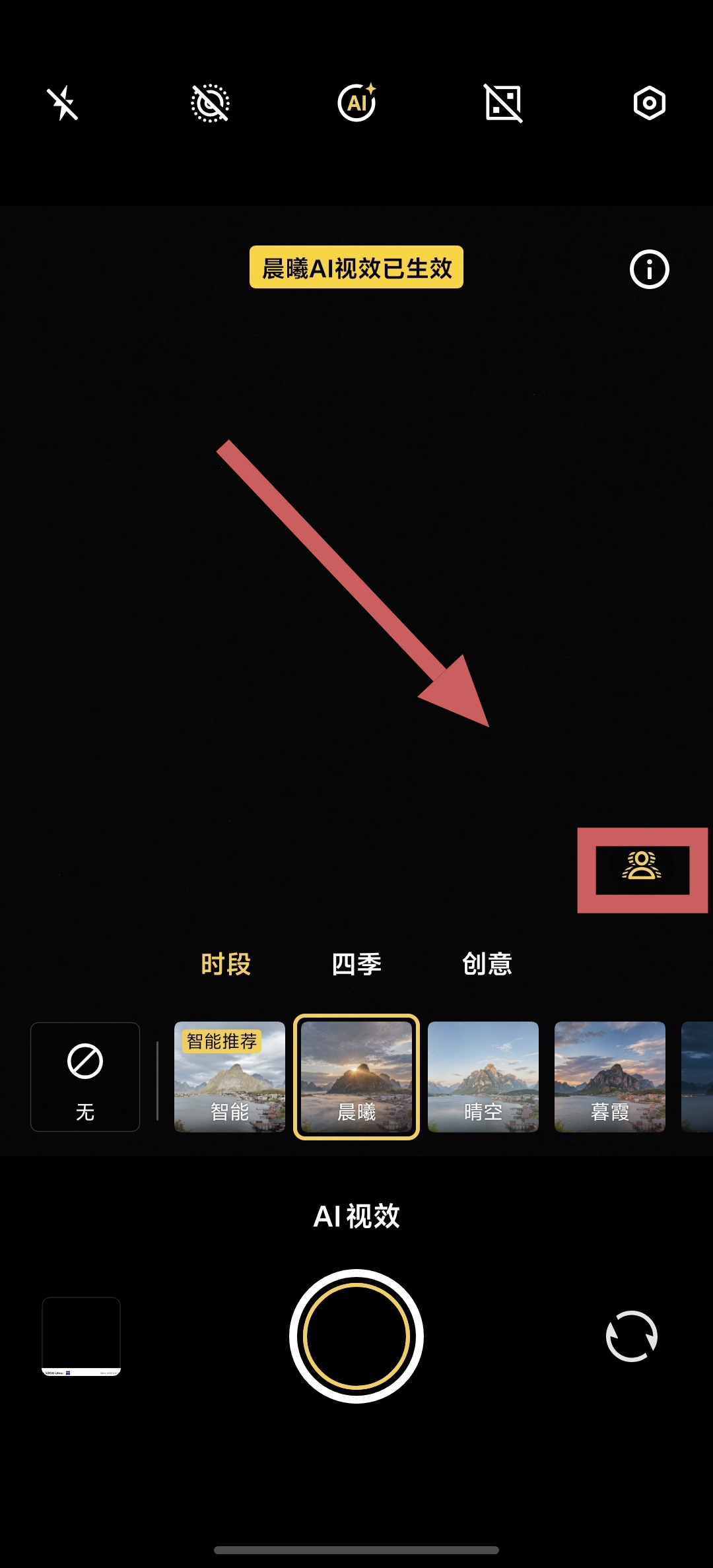Switch to the 四季 tab
This screenshot has height=1568, width=713.
356,964
